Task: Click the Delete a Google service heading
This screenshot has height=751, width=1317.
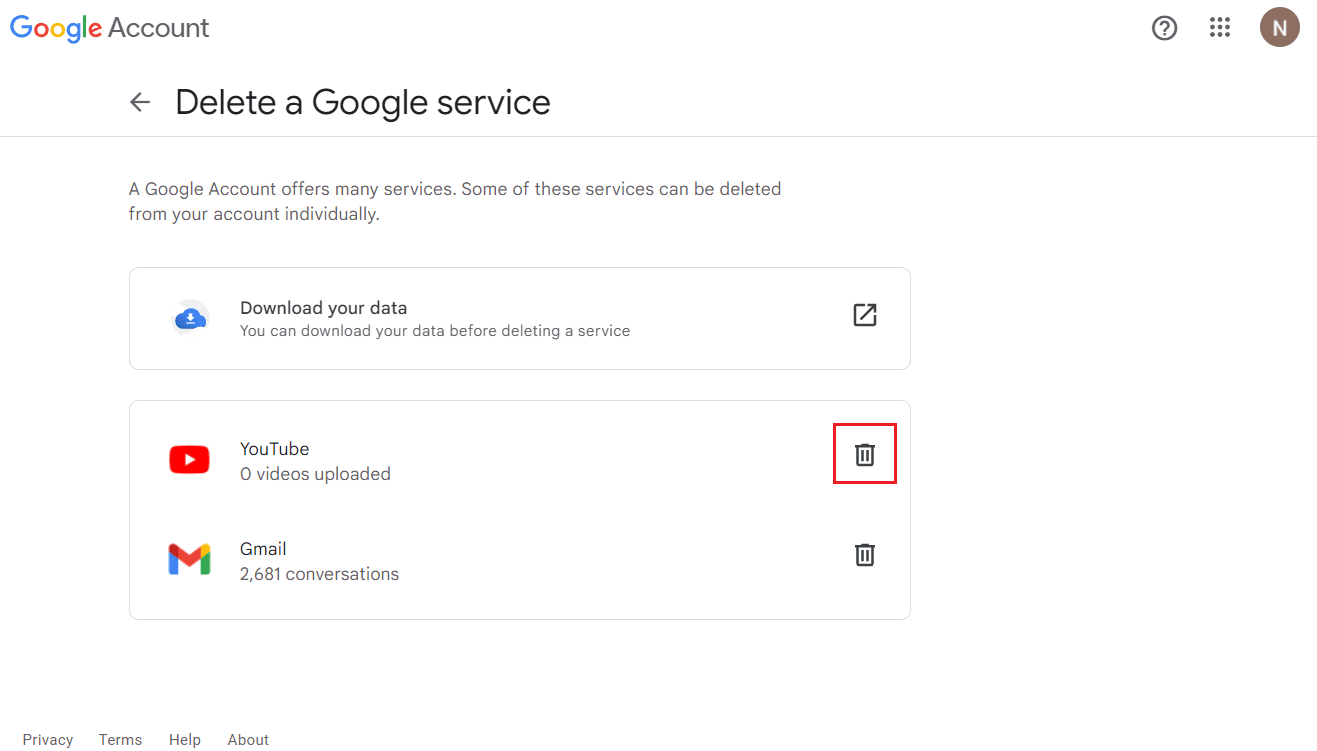Action: 363,102
